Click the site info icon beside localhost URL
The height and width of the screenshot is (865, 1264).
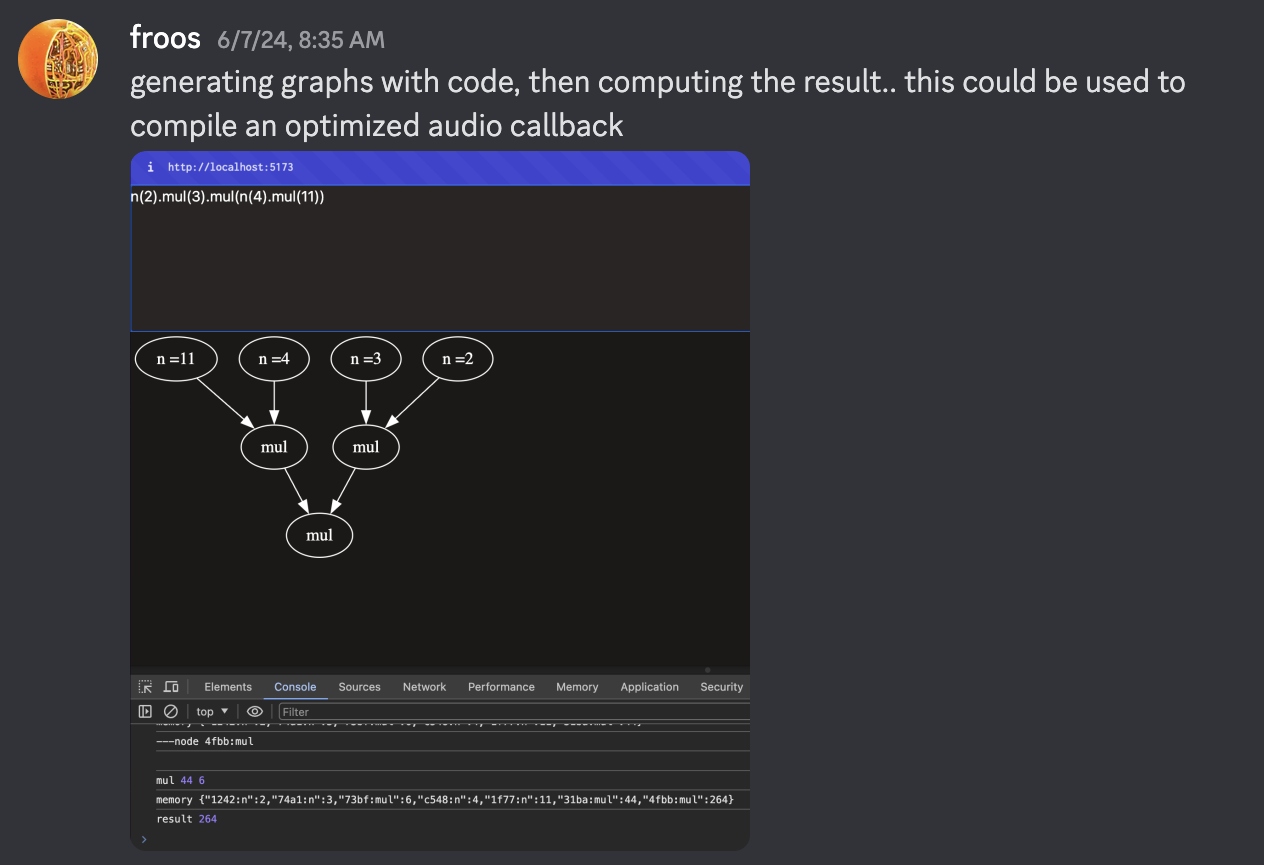point(150,167)
